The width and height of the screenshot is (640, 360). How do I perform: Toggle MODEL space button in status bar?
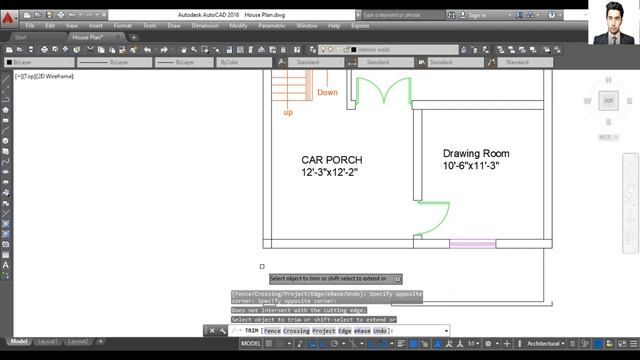click(251, 344)
